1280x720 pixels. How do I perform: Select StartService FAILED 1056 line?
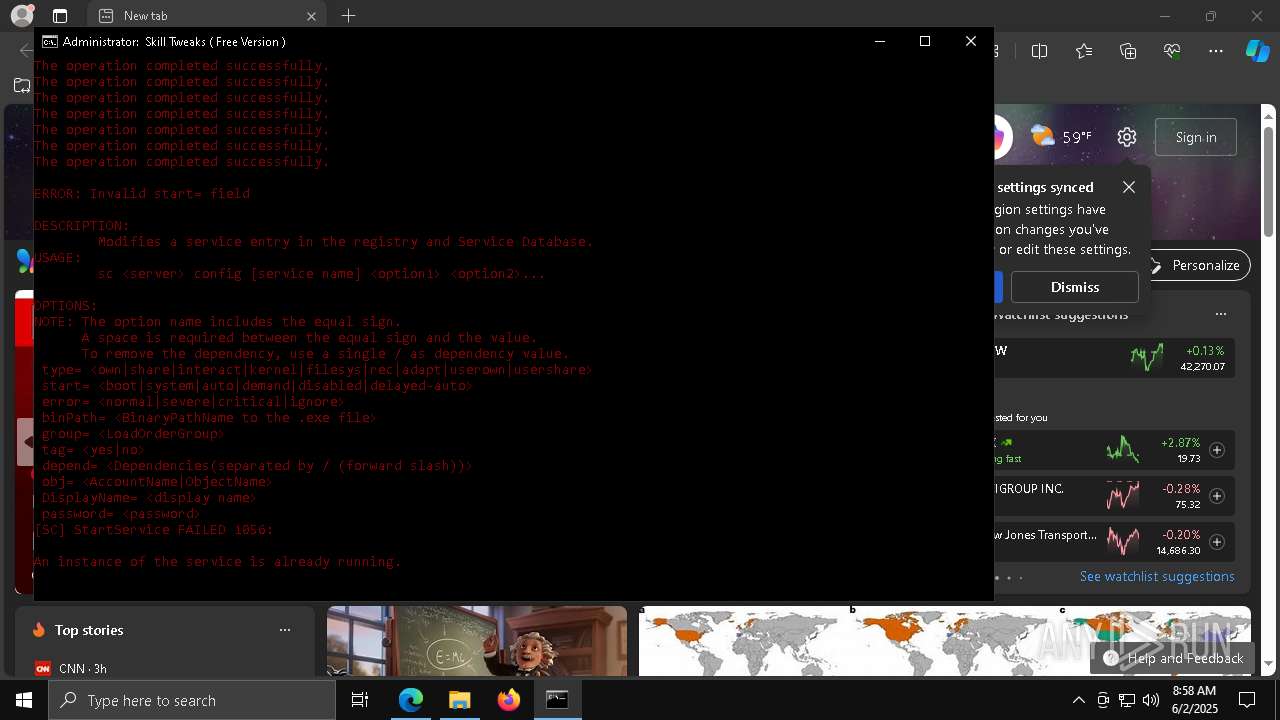pos(154,530)
